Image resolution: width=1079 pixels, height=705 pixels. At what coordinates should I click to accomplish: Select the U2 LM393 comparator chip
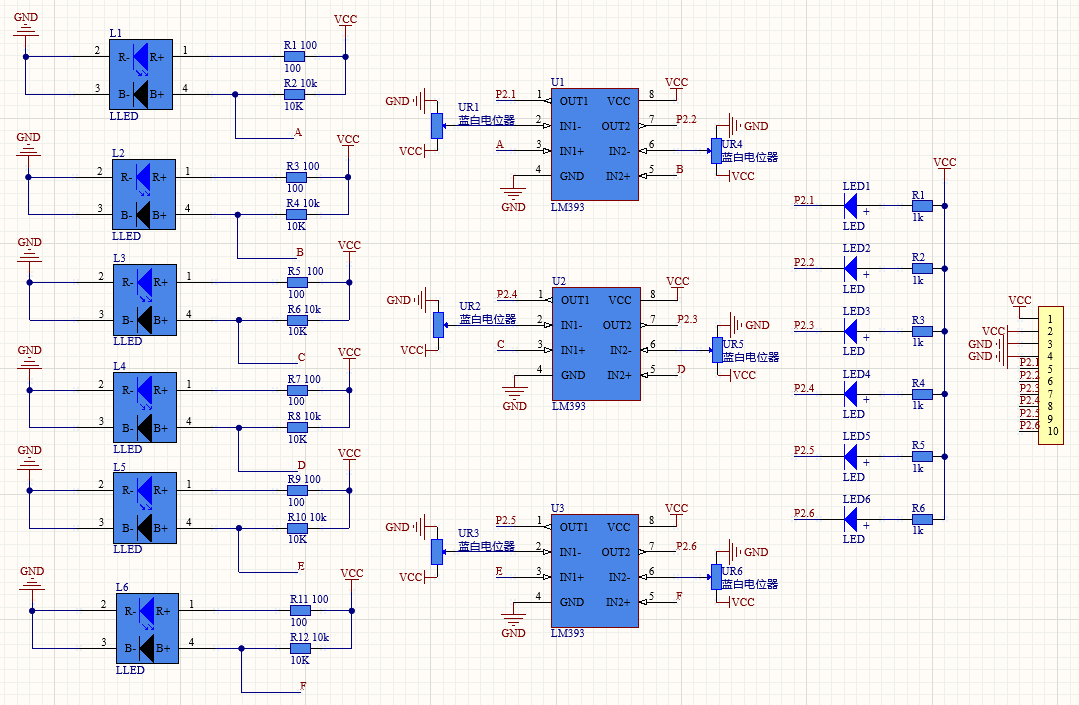tap(596, 344)
